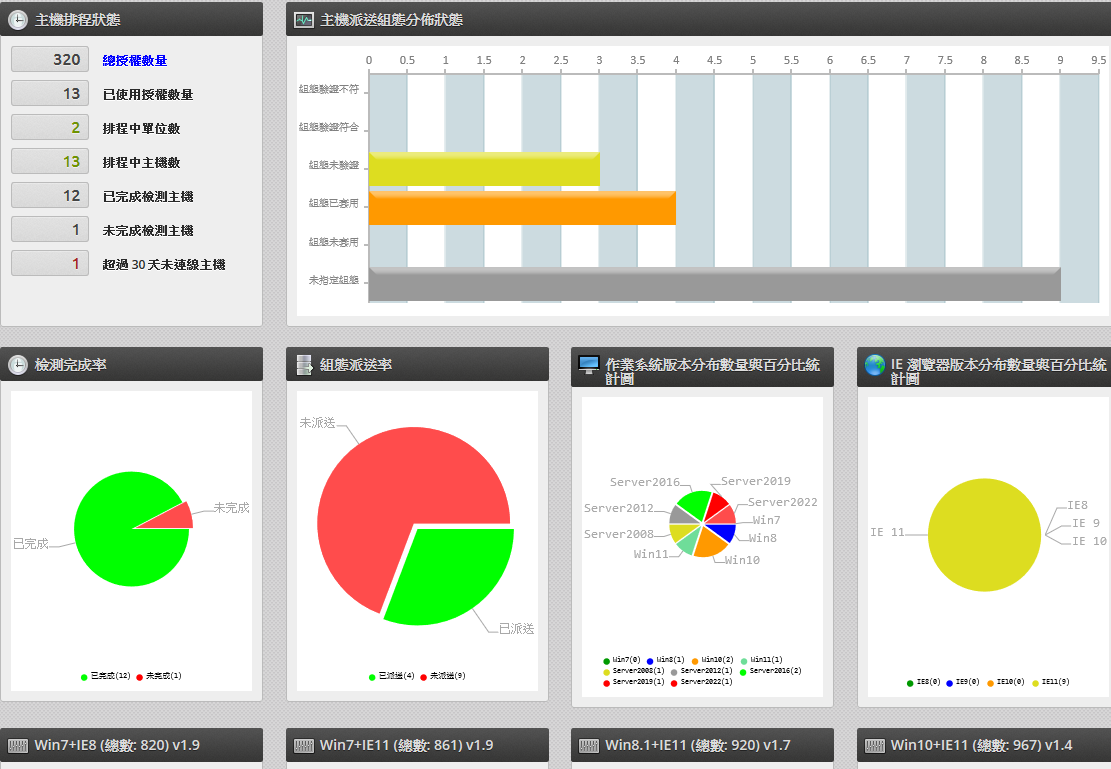Click the icon beside Win7+IE8 panel title
Screen dimensions: 1111x769
click(x=18, y=745)
